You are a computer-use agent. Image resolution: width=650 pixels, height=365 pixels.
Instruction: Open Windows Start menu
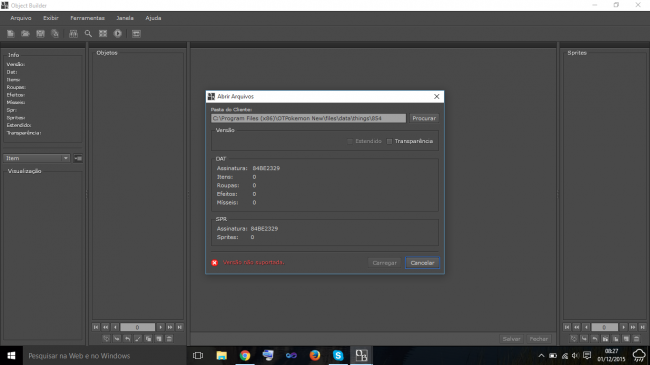pyautogui.click(x=11, y=355)
